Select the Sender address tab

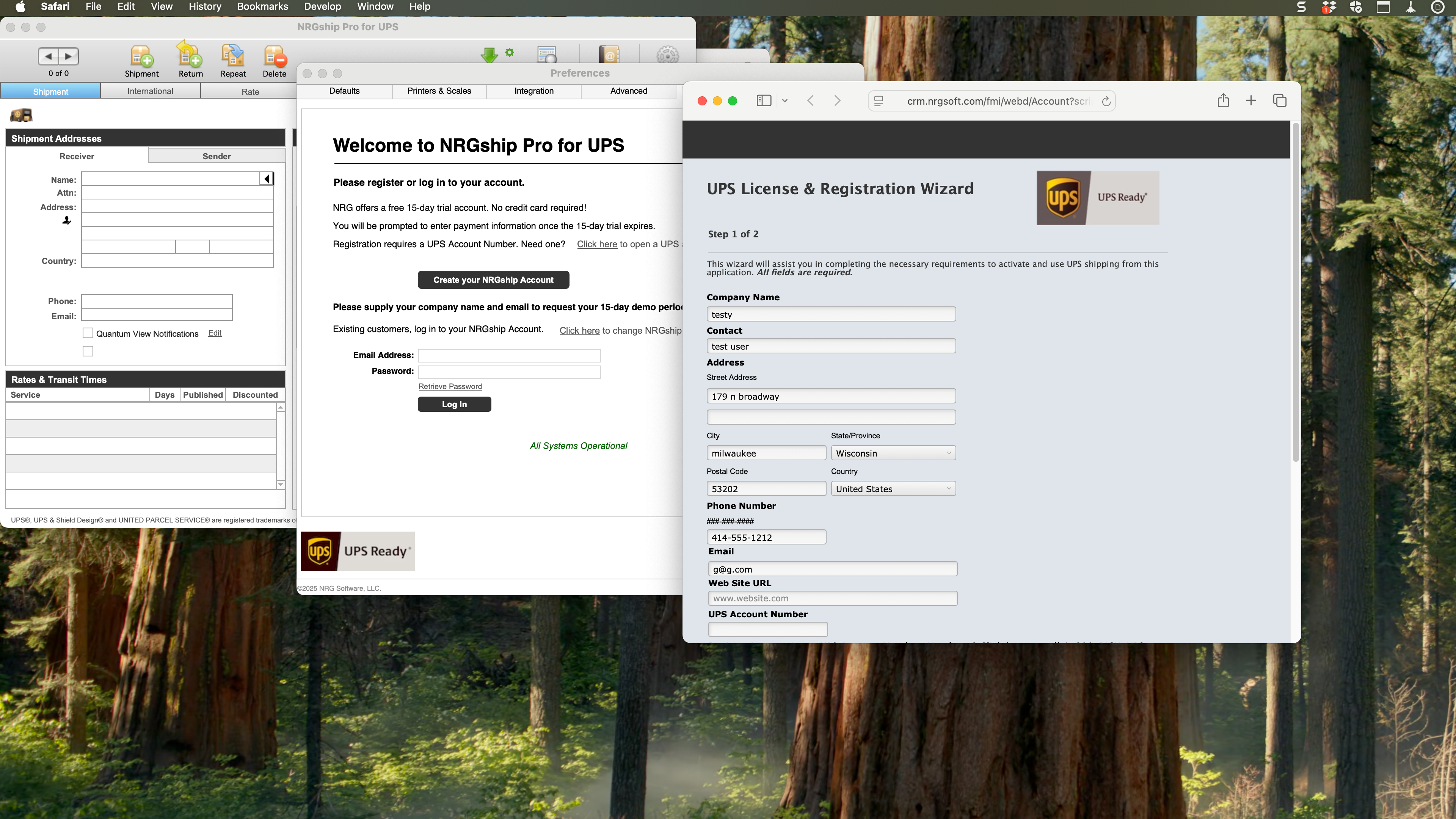(x=217, y=156)
